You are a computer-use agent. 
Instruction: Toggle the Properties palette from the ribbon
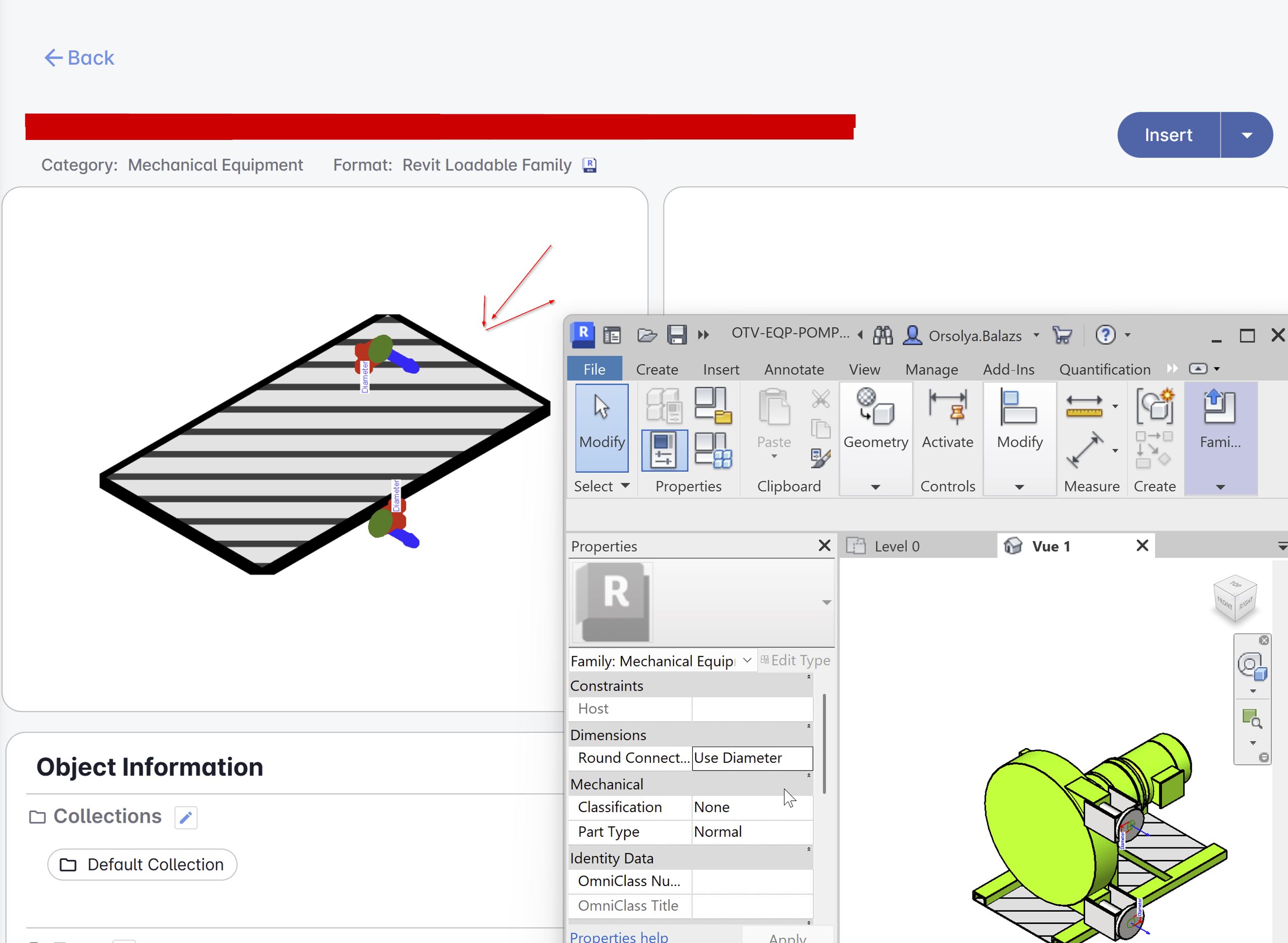[x=664, y=450]
